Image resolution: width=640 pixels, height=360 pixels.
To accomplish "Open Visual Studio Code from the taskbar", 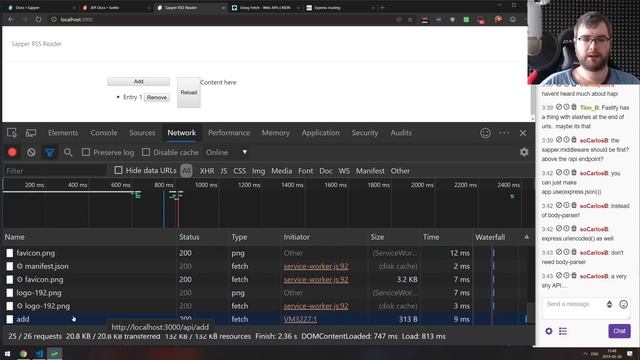I will point(39,353).
